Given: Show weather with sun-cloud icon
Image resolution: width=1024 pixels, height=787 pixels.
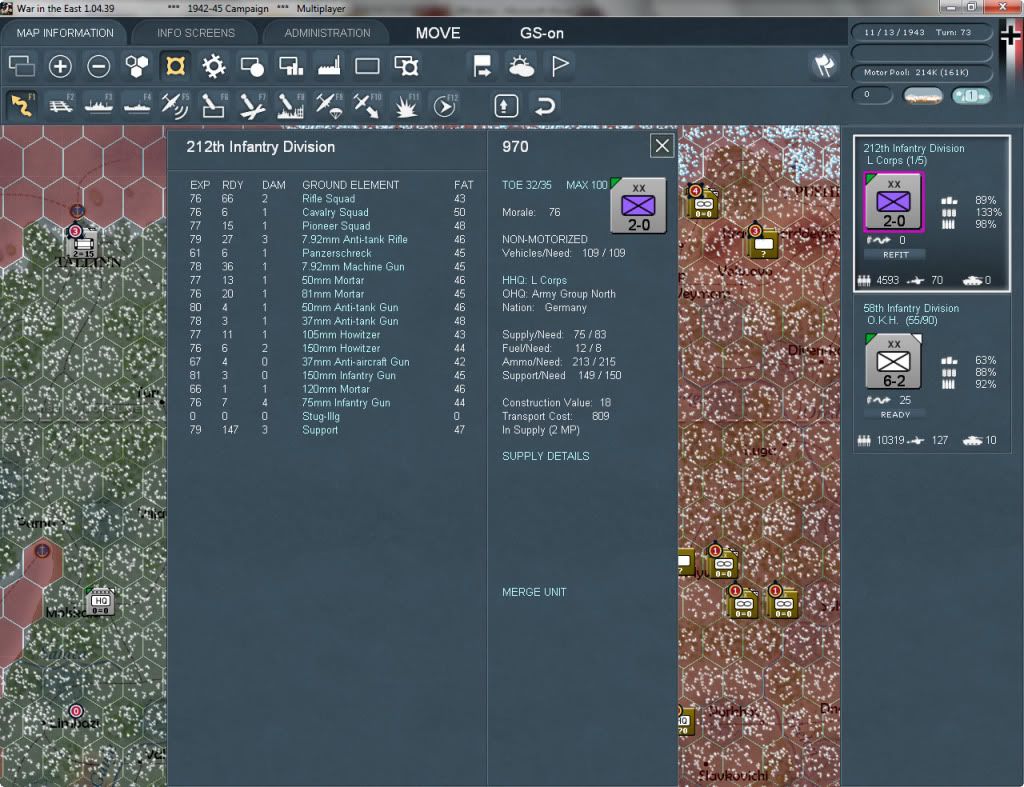Looking at the screenshot, I should click(x=521, y=66).
